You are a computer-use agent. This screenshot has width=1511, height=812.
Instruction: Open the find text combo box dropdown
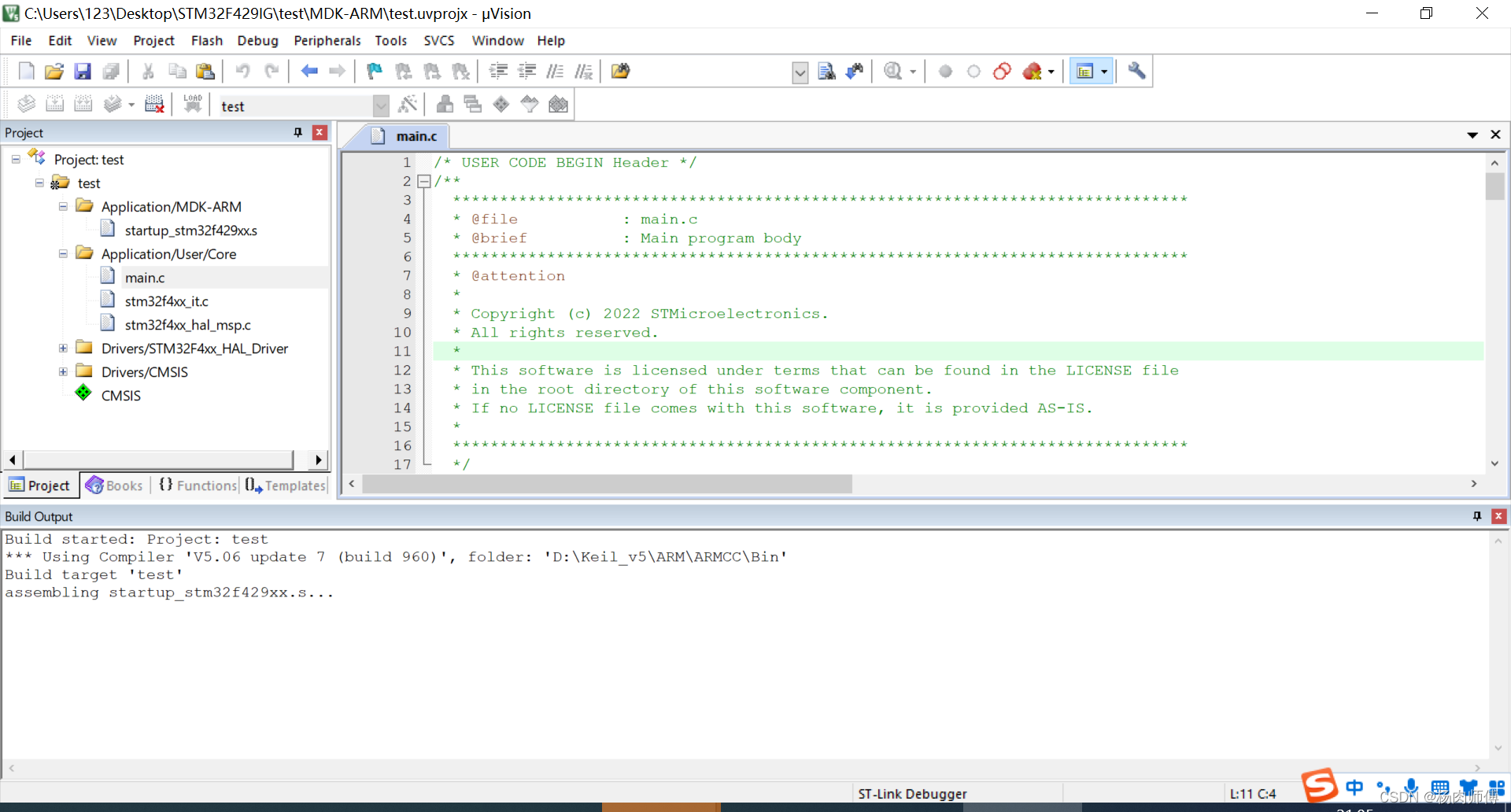[x=800, y=72]
